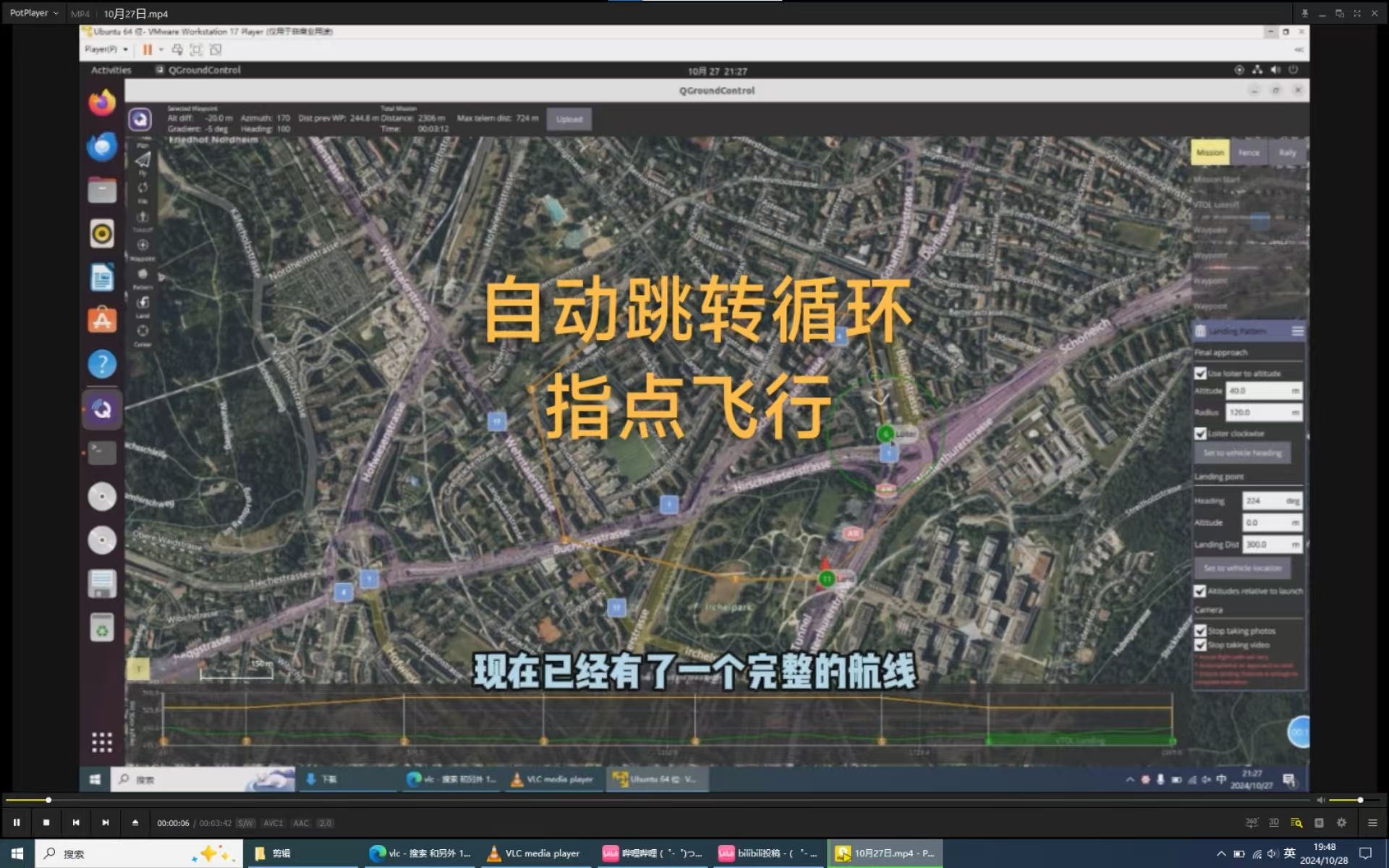Click the VMware orange pause button

click(x=148, y=49)
